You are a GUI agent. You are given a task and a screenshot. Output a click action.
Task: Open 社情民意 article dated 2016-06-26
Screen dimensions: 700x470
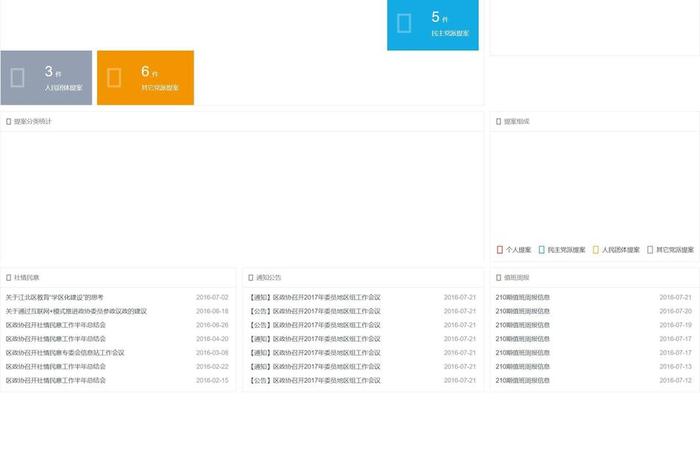tap(55, 325)
